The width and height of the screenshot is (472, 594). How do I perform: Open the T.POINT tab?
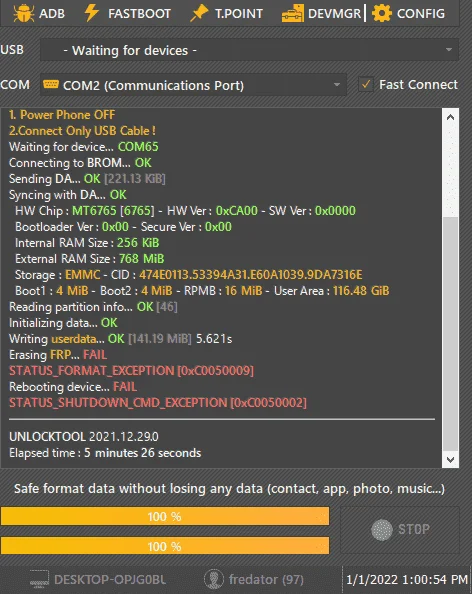pyautogui.click(x=226, y=13)
